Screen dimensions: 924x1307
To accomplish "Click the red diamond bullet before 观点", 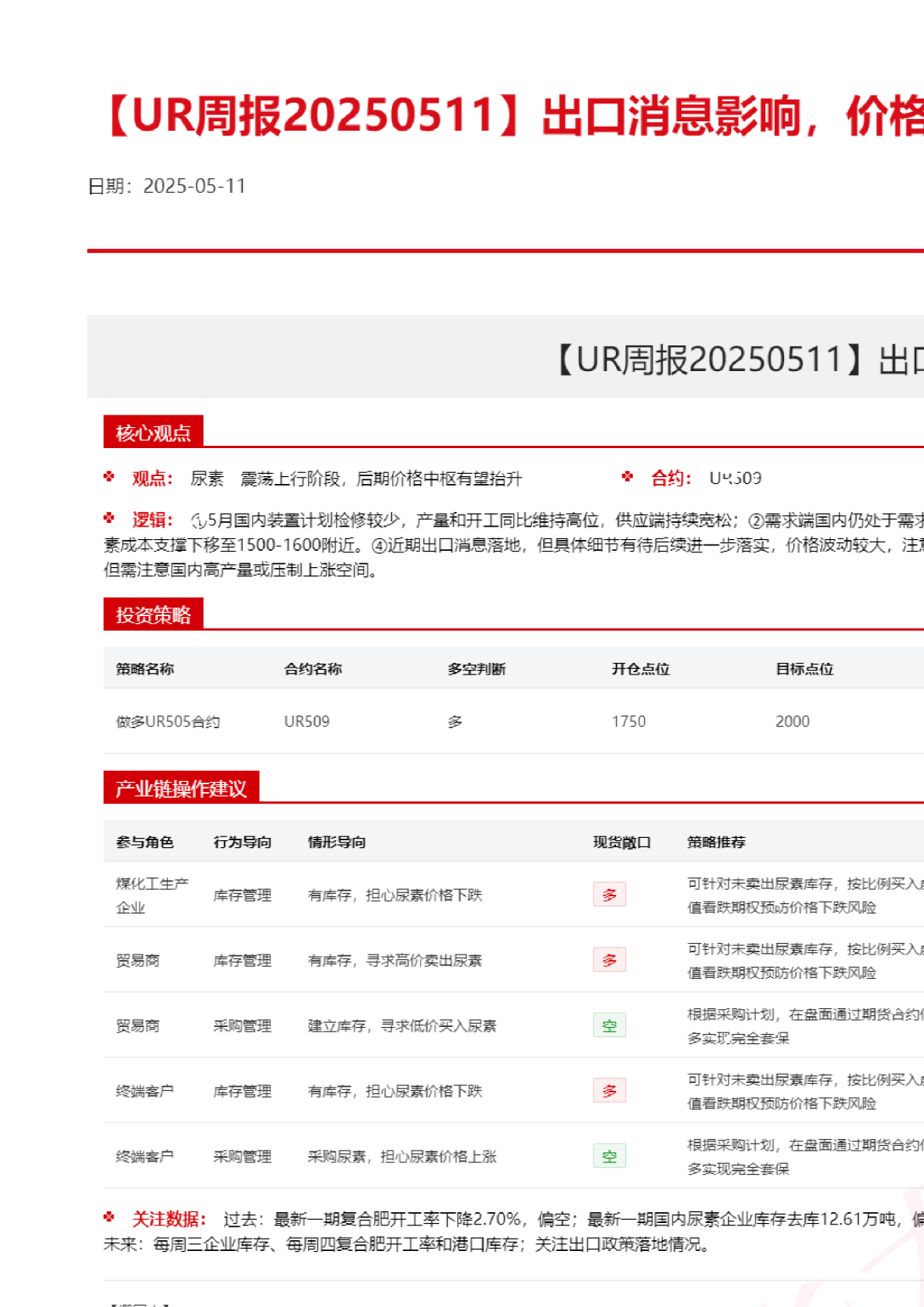I will tap(109, 477).
